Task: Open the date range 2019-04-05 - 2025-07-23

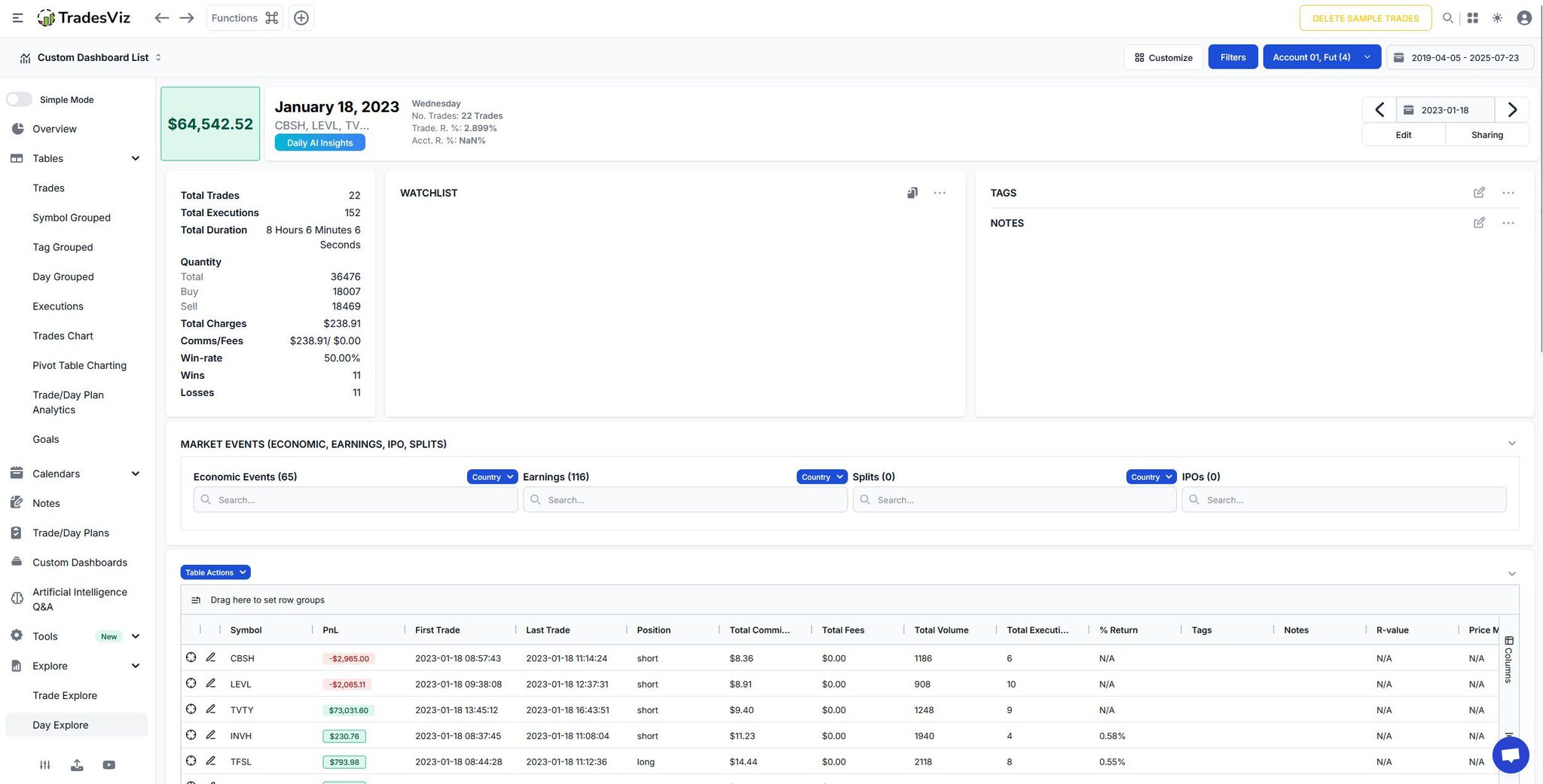Action: click(x=1459, y=57)
